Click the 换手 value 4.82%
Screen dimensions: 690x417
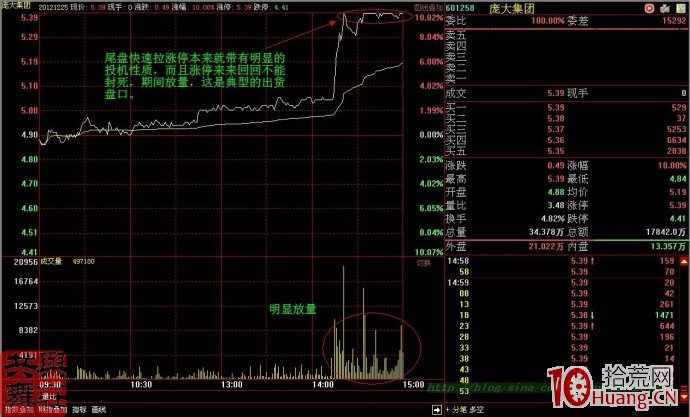pyautogui.click(x=553, y=219)
